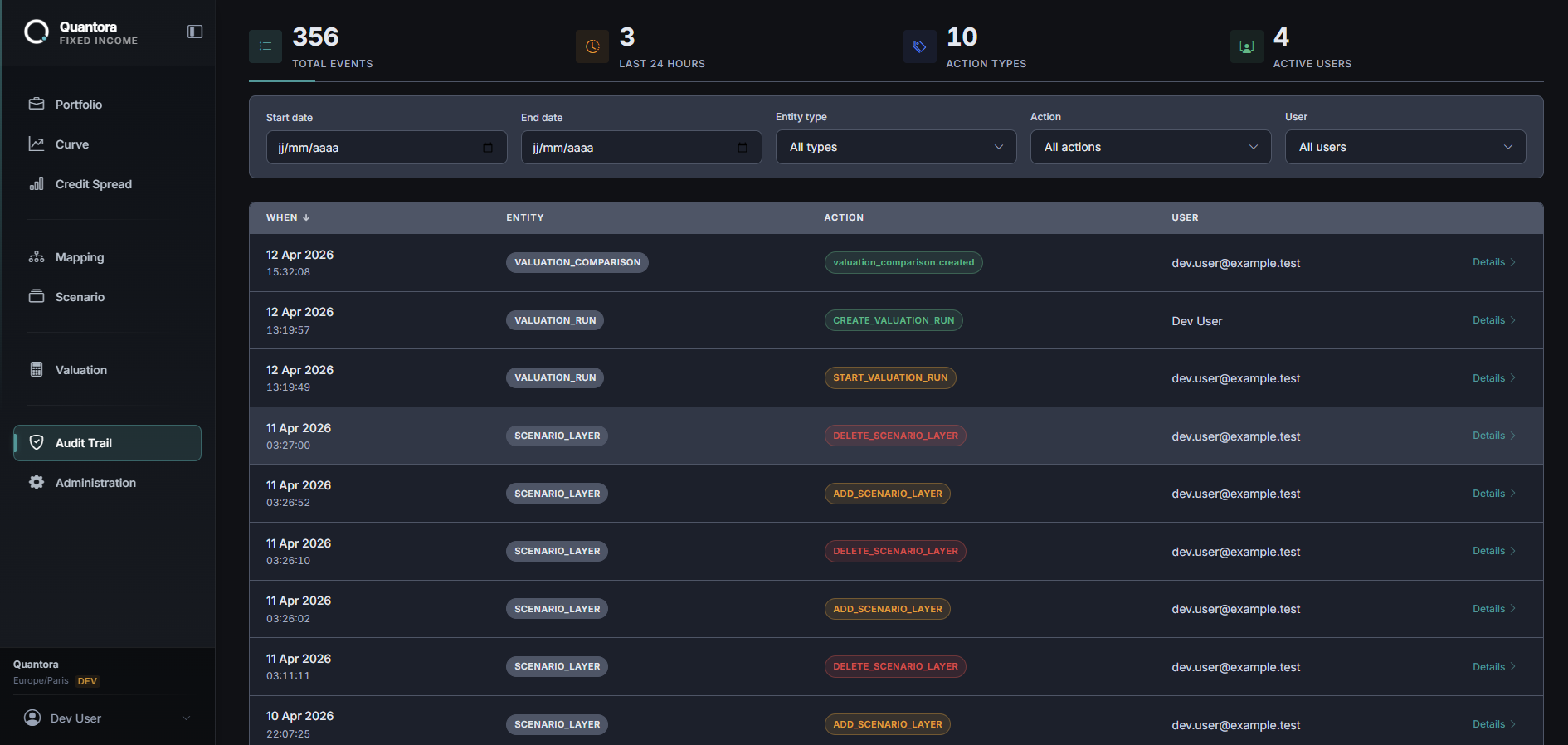
Task: Open the All users filter dropdown
Action: click(x=1405, y=147)
